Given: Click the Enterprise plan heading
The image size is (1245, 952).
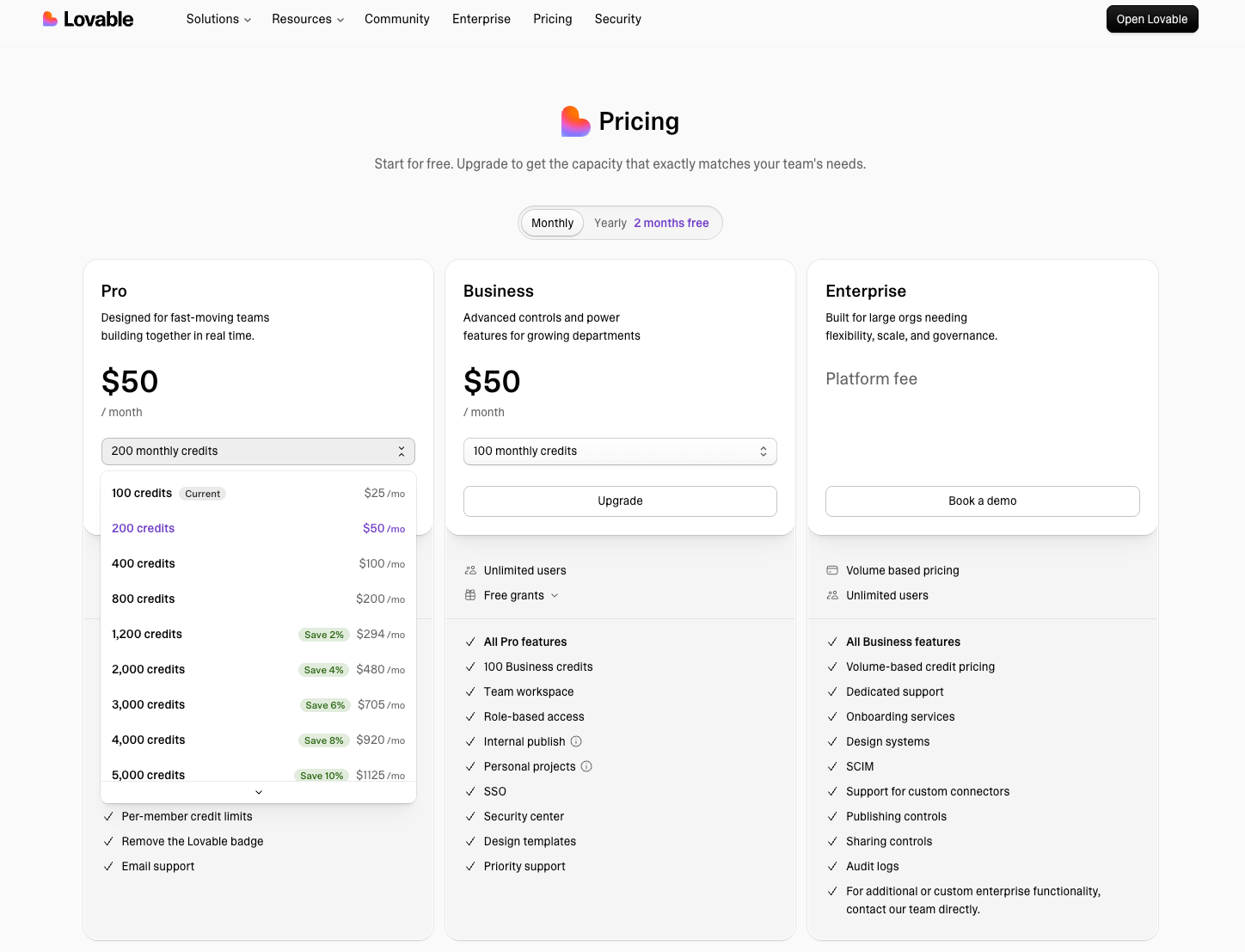Looking at the screenshot, I should pyautogui.click(x=866, y=292).
